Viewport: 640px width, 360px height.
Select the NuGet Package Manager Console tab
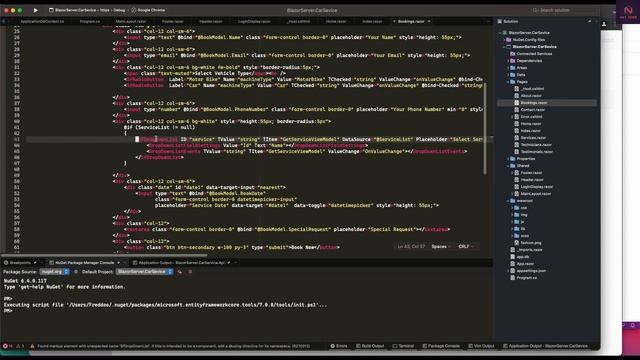pyautogui.click(x=85, y=263)
